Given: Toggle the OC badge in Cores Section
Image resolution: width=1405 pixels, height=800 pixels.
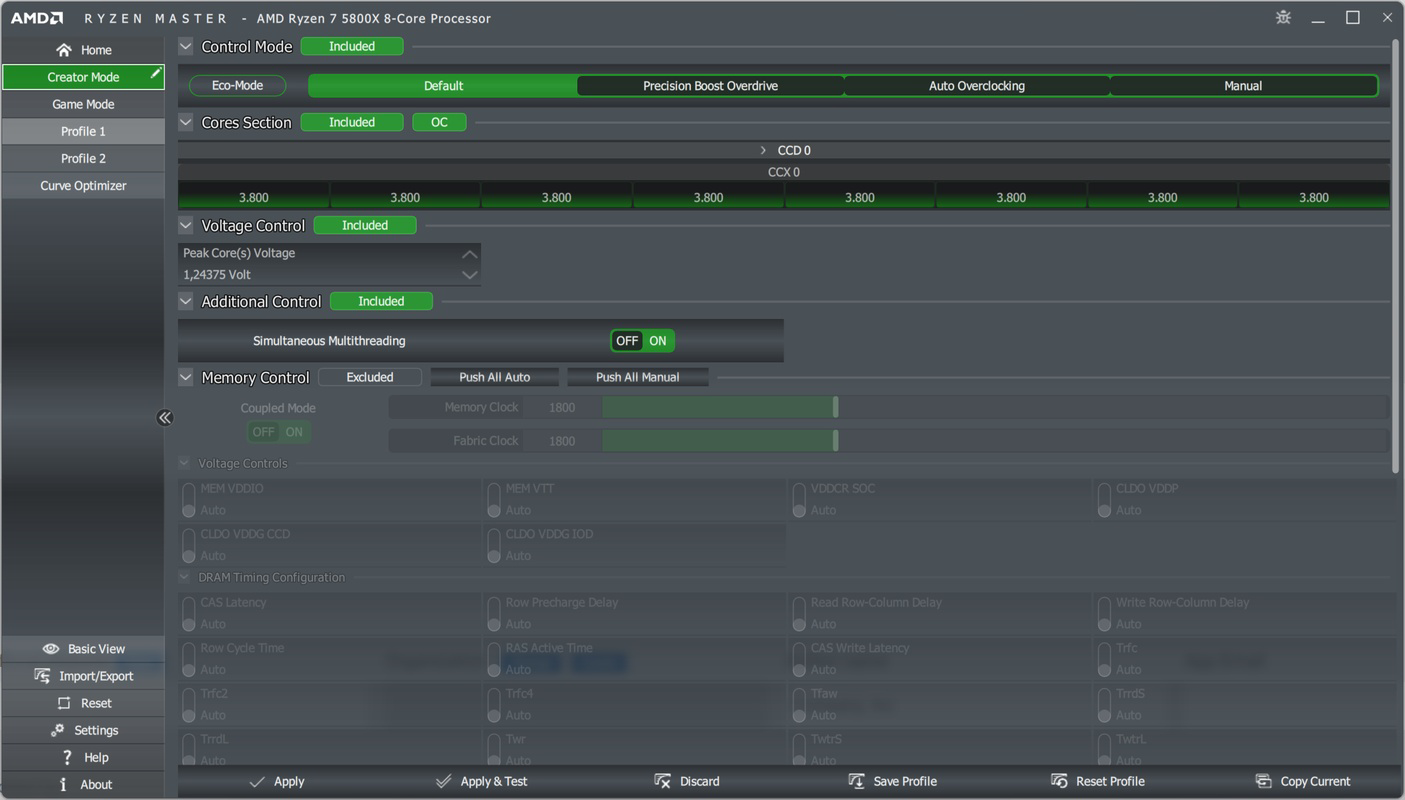Looking at the screenshot, I should pos(439,122).
